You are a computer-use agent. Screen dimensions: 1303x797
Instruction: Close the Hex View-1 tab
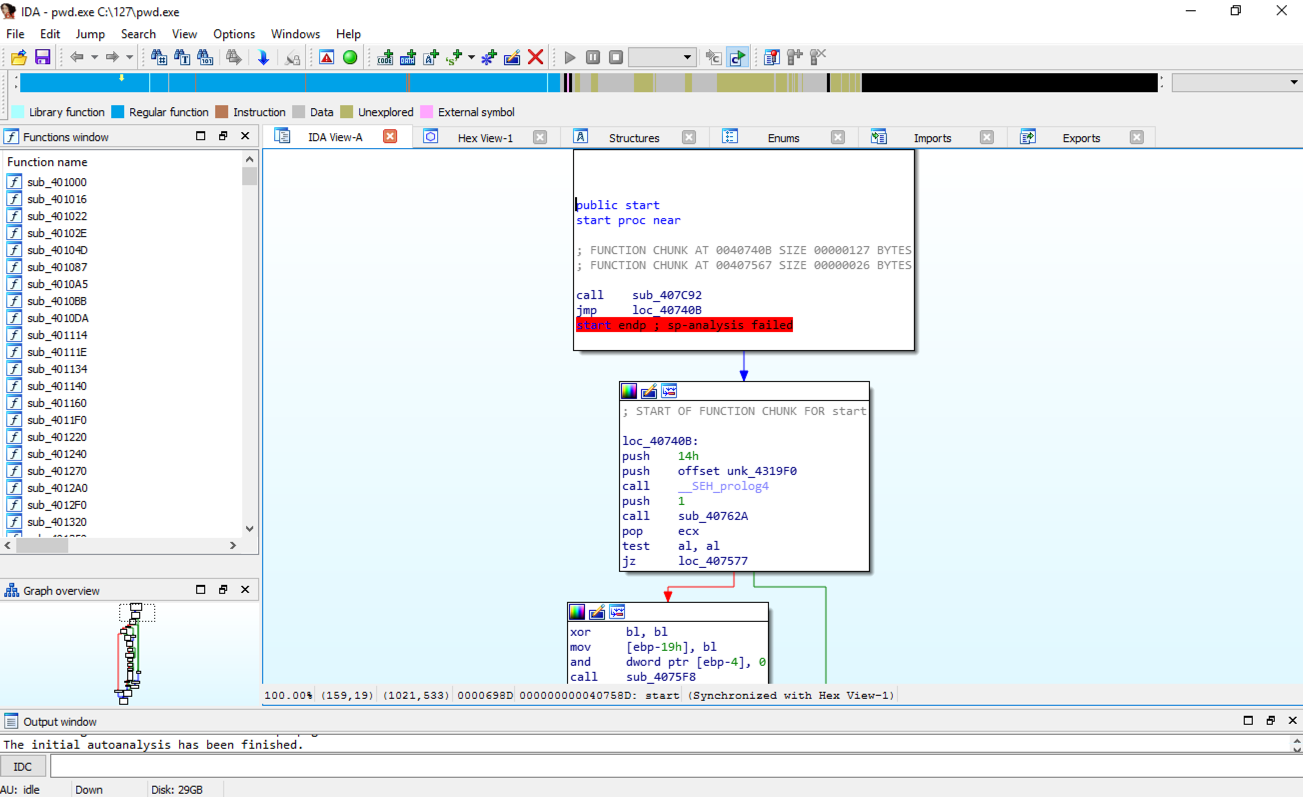click(x=540, y=137)
